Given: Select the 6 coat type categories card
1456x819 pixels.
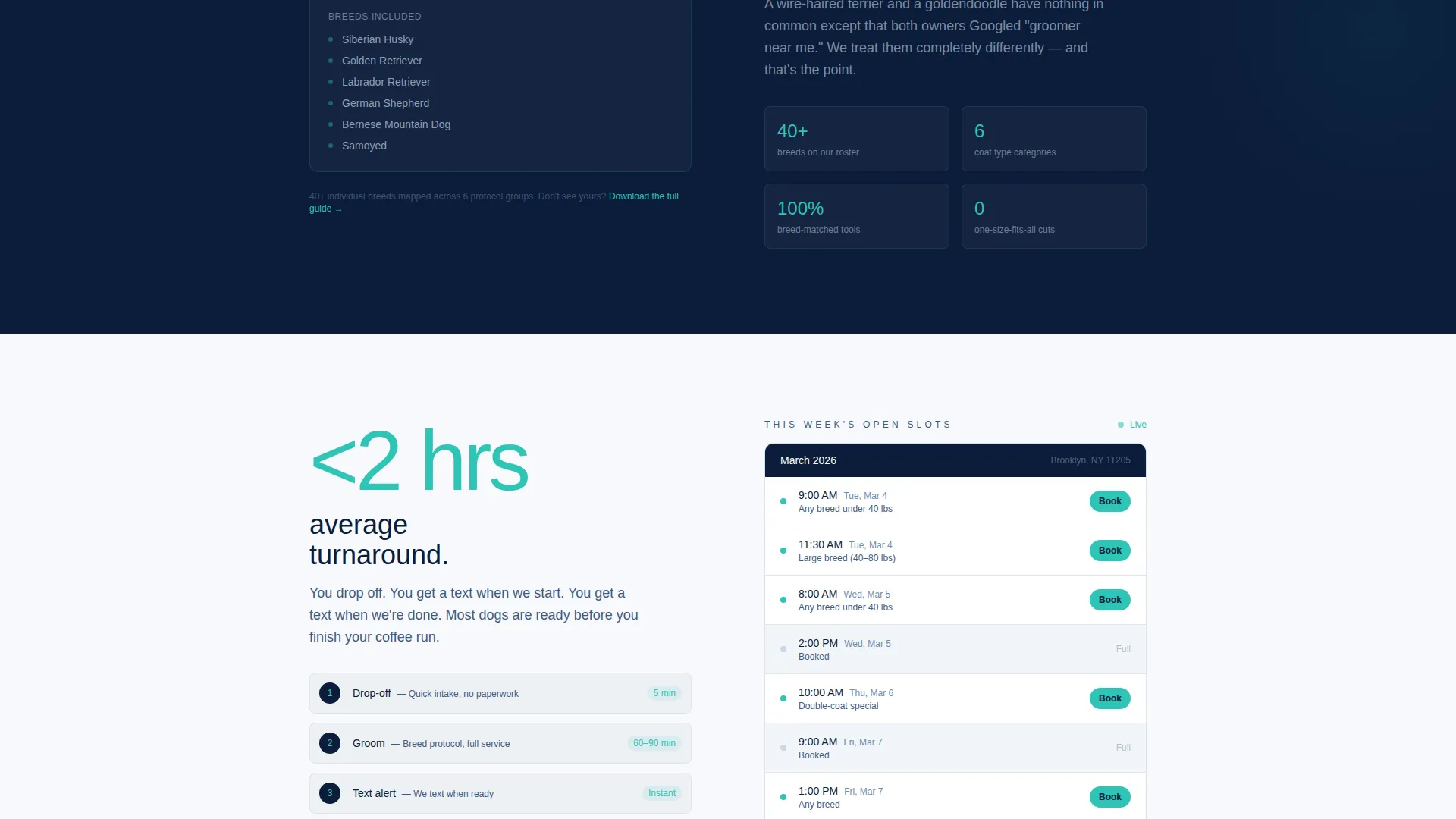Looking at the screenshot, I should (x=1054, y=139).
